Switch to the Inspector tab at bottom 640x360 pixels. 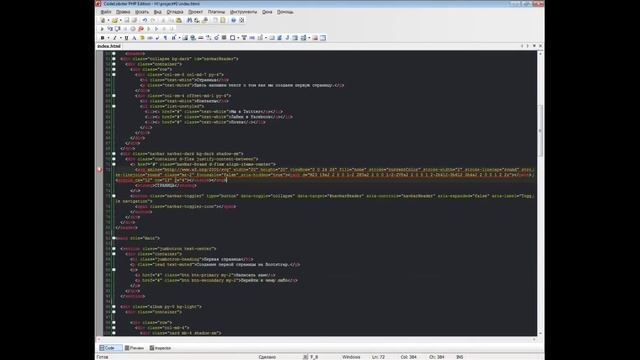tap(160, 348)
